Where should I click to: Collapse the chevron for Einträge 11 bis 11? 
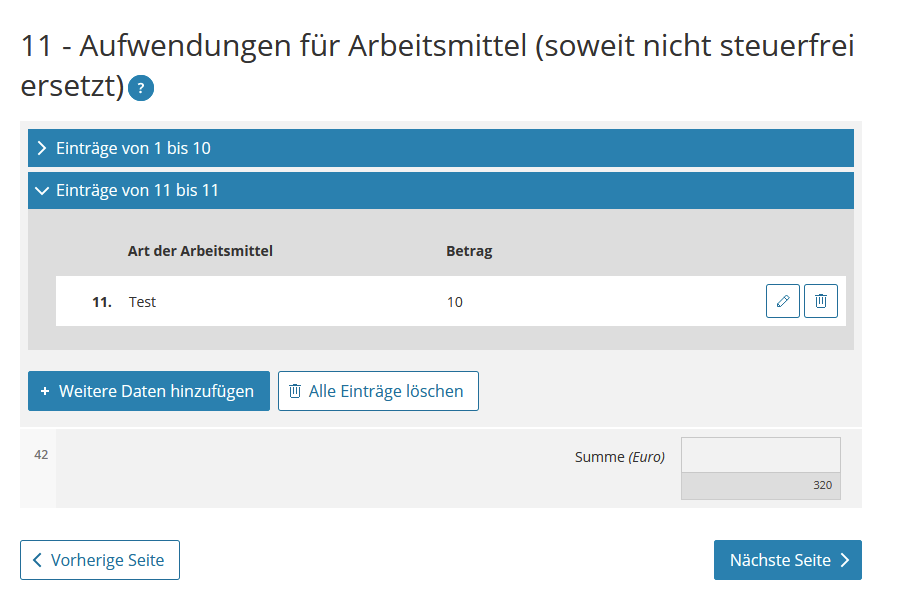click(x=42, y=190)
